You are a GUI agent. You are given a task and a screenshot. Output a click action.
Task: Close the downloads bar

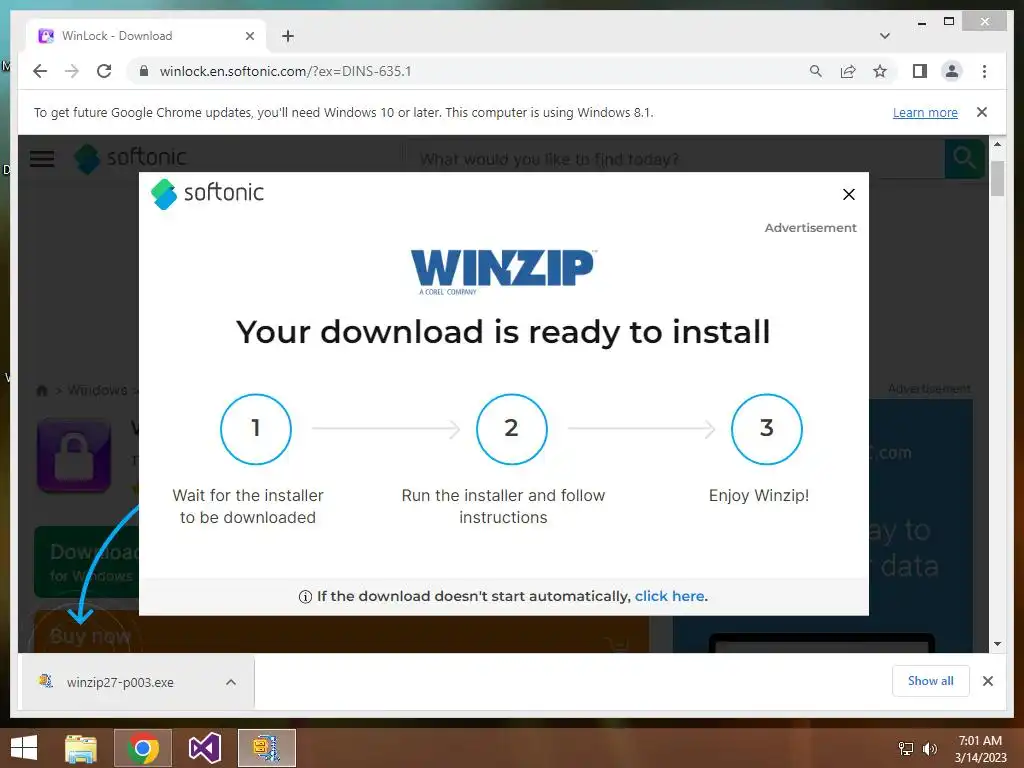[x=987, y=681]
